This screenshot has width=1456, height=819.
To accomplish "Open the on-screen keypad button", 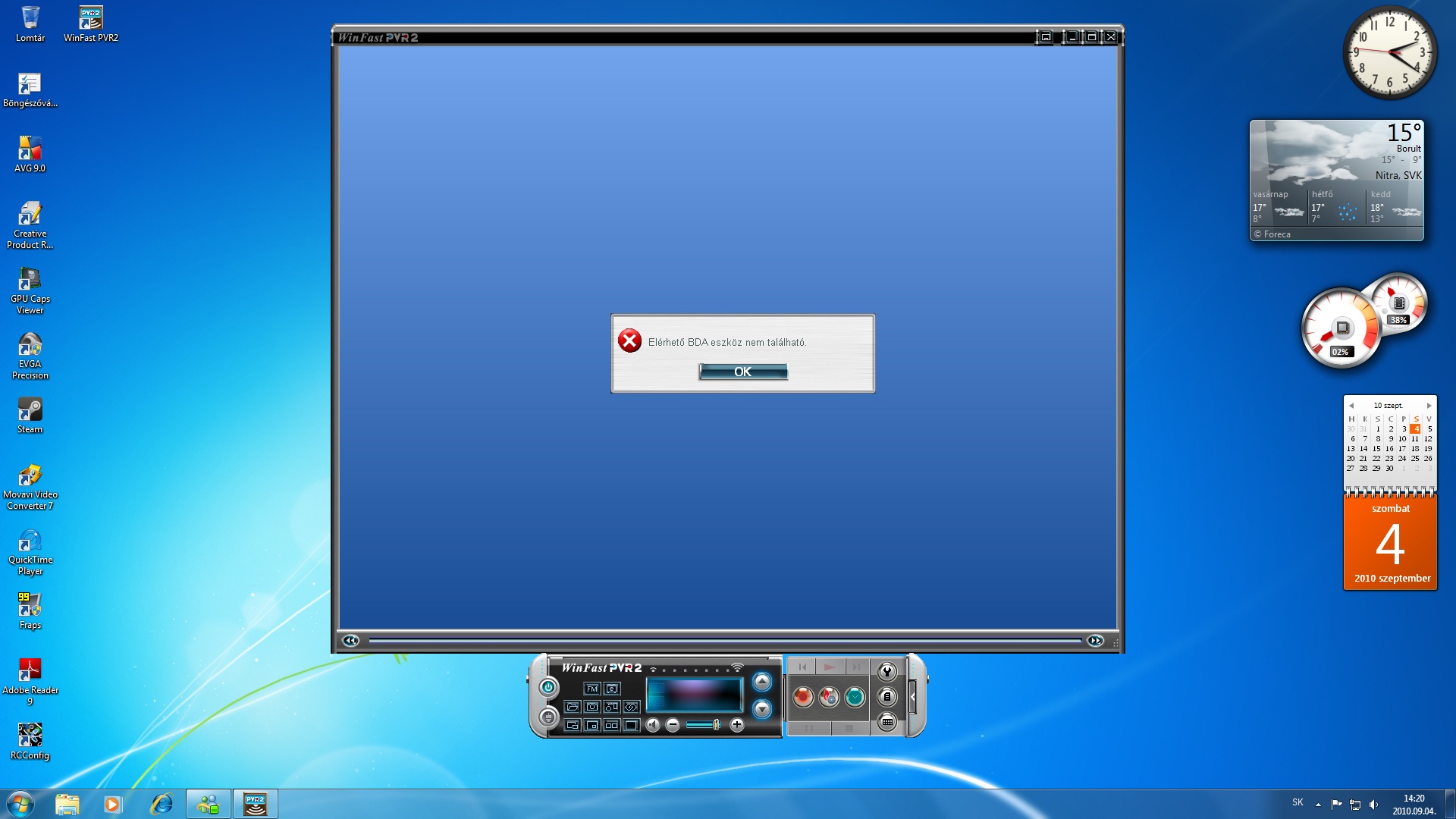I will point(887,722).
